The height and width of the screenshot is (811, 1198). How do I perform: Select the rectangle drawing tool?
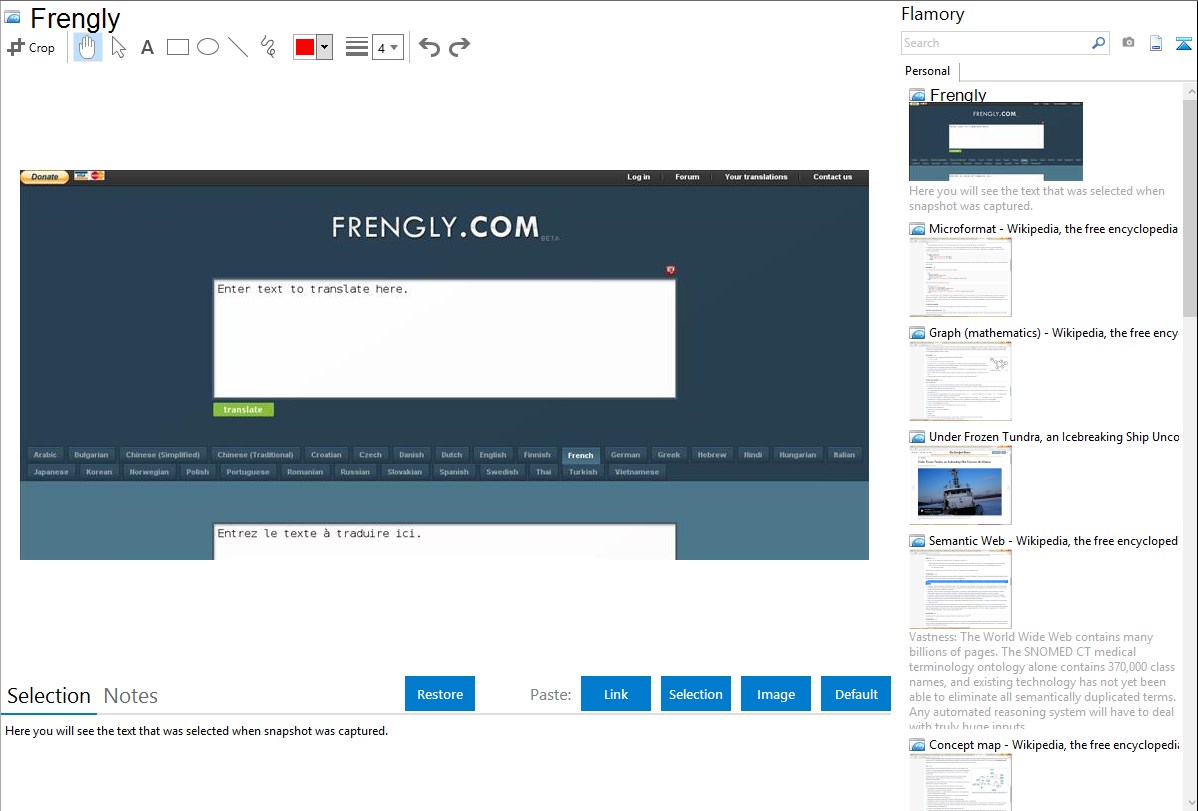177,47
